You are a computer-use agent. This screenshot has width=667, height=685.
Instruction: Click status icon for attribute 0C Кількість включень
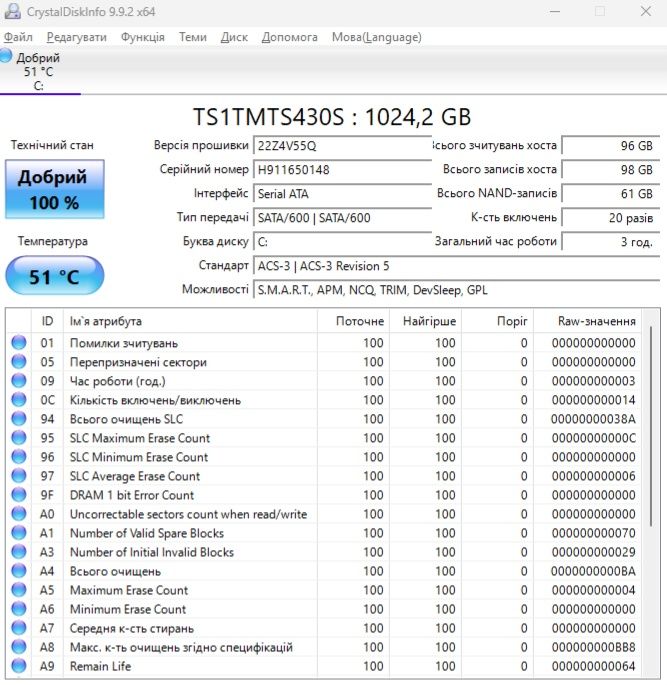pyautogui.click(x=19, y=400)
